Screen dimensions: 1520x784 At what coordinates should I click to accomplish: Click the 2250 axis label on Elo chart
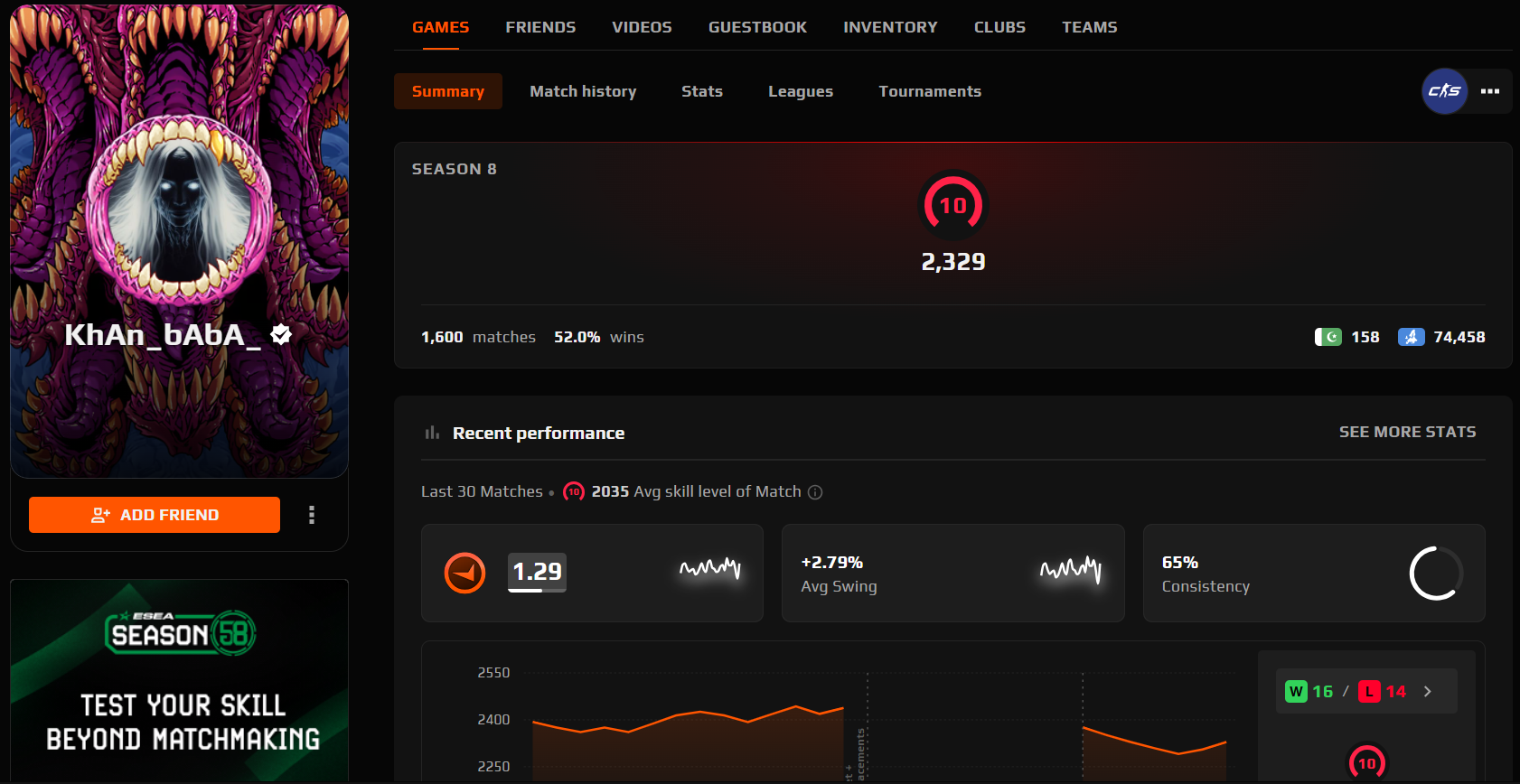[493, 767]
